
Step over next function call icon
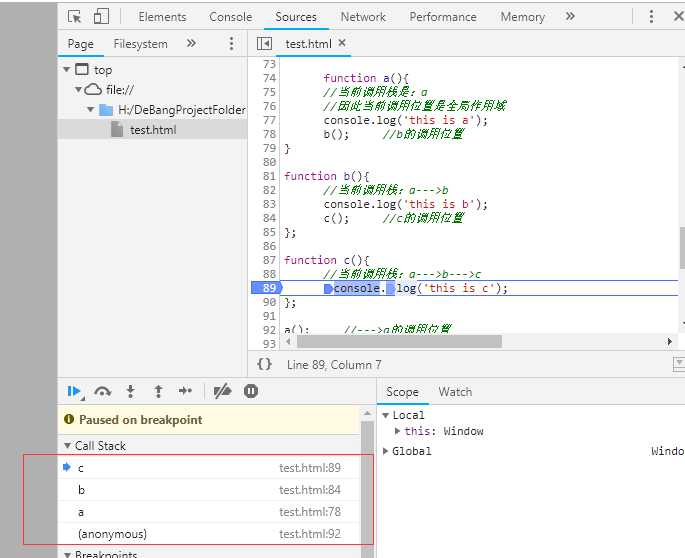click(x=103, y=392)
